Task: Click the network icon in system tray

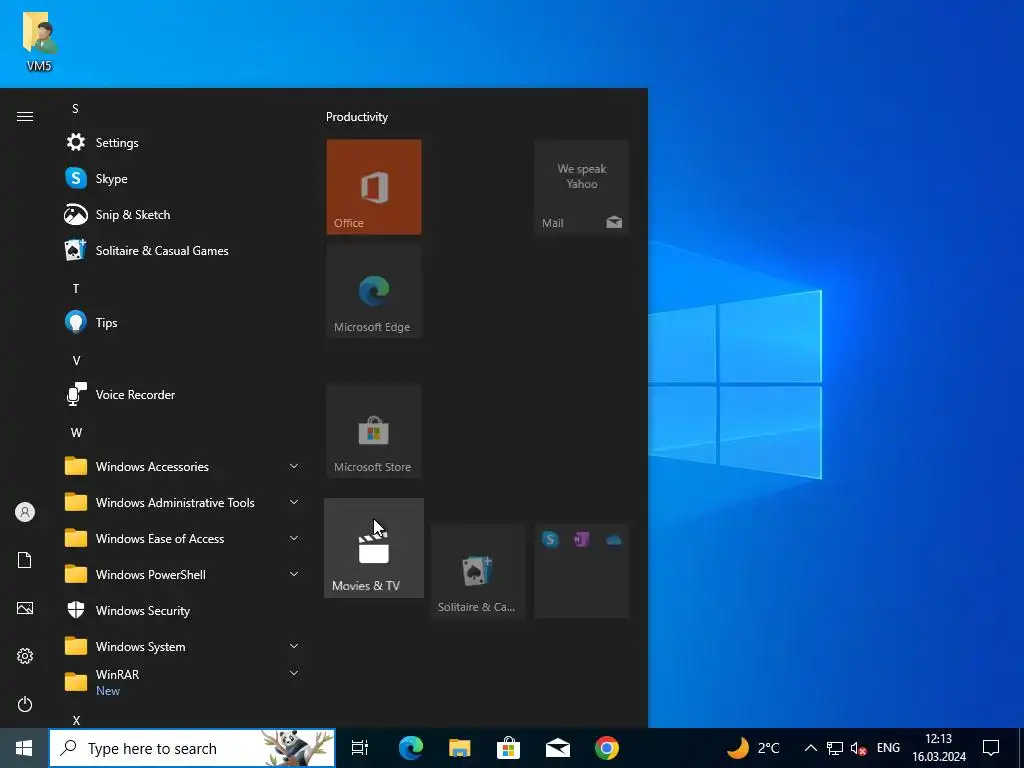Action: click(x=835, y=748)
